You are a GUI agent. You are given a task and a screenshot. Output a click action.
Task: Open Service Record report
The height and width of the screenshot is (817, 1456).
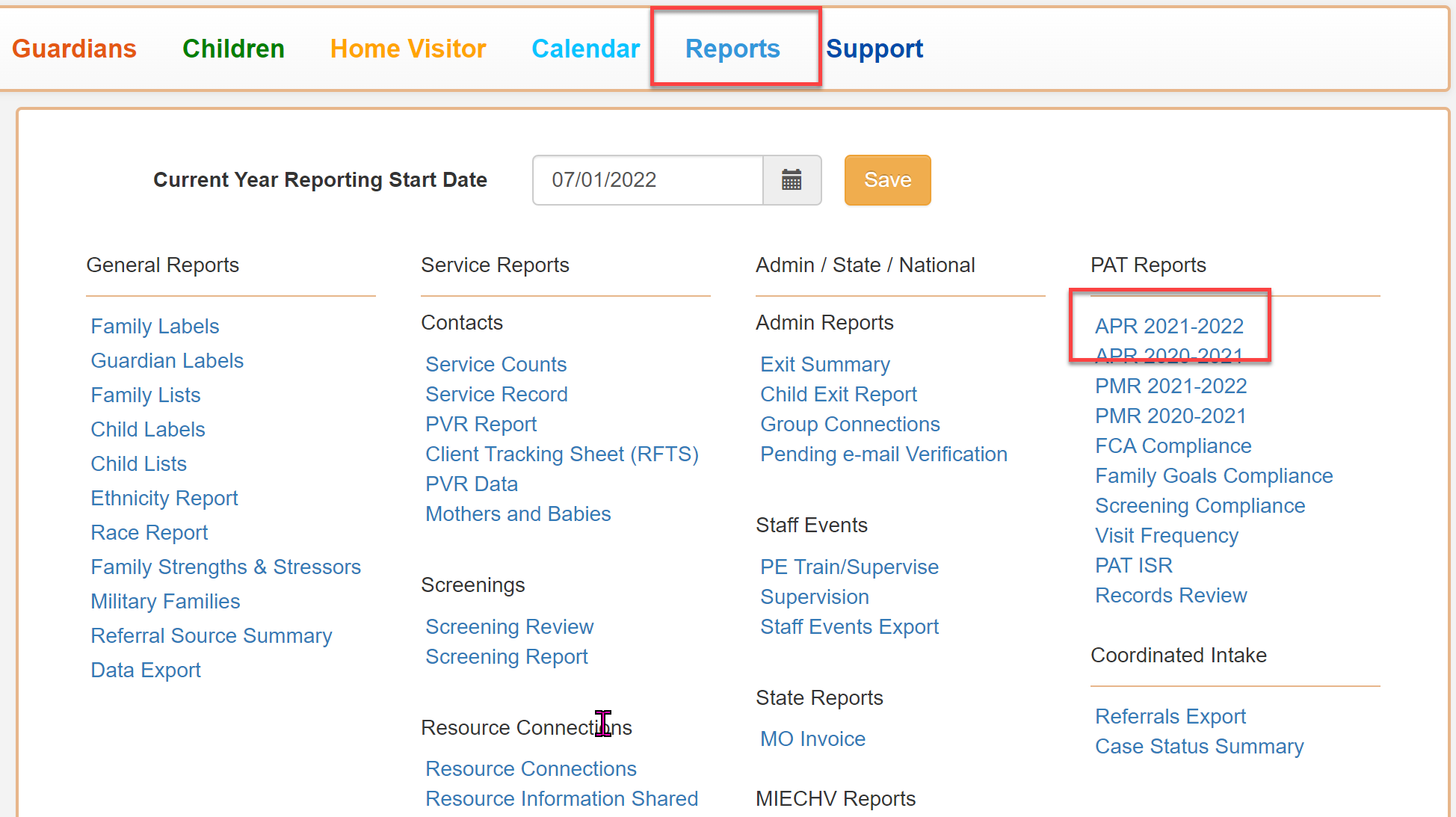pyautogui.click(x=497, y=395)
